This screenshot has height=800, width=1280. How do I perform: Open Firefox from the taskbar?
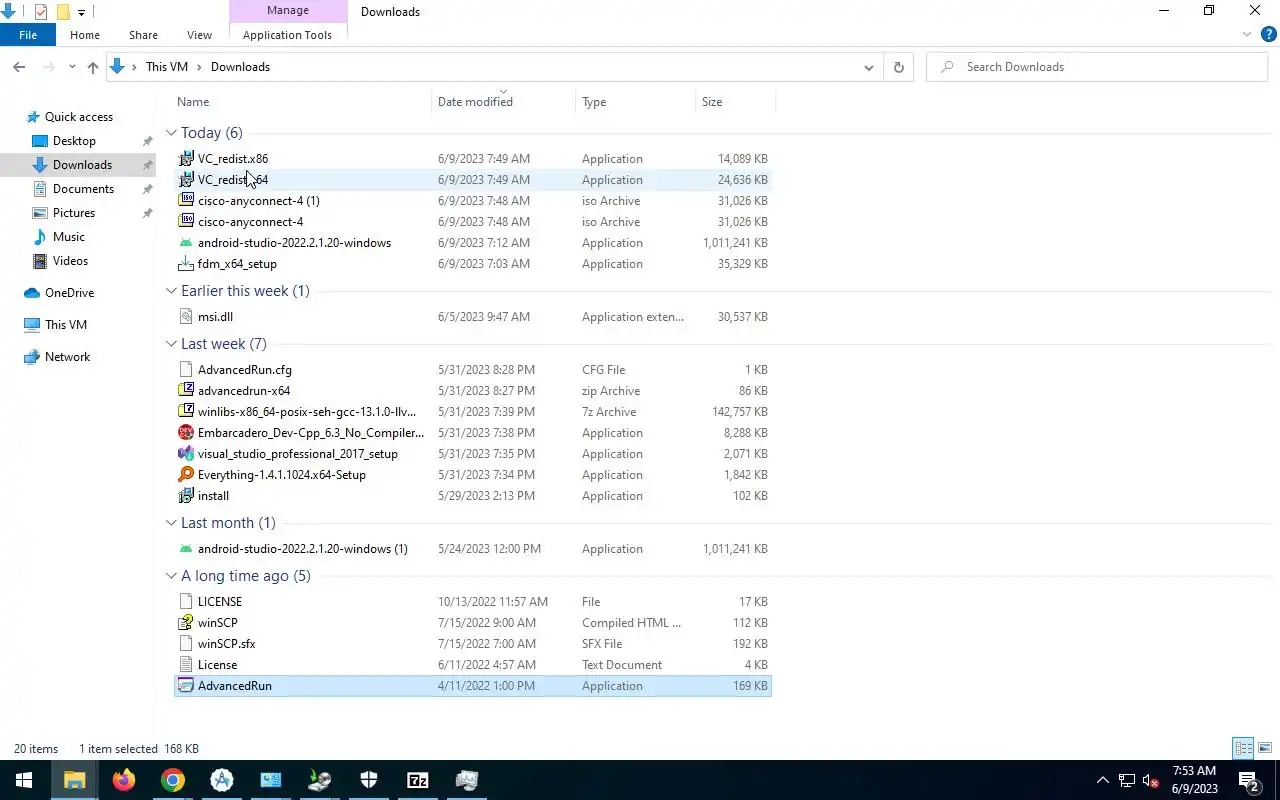(124, 780)
